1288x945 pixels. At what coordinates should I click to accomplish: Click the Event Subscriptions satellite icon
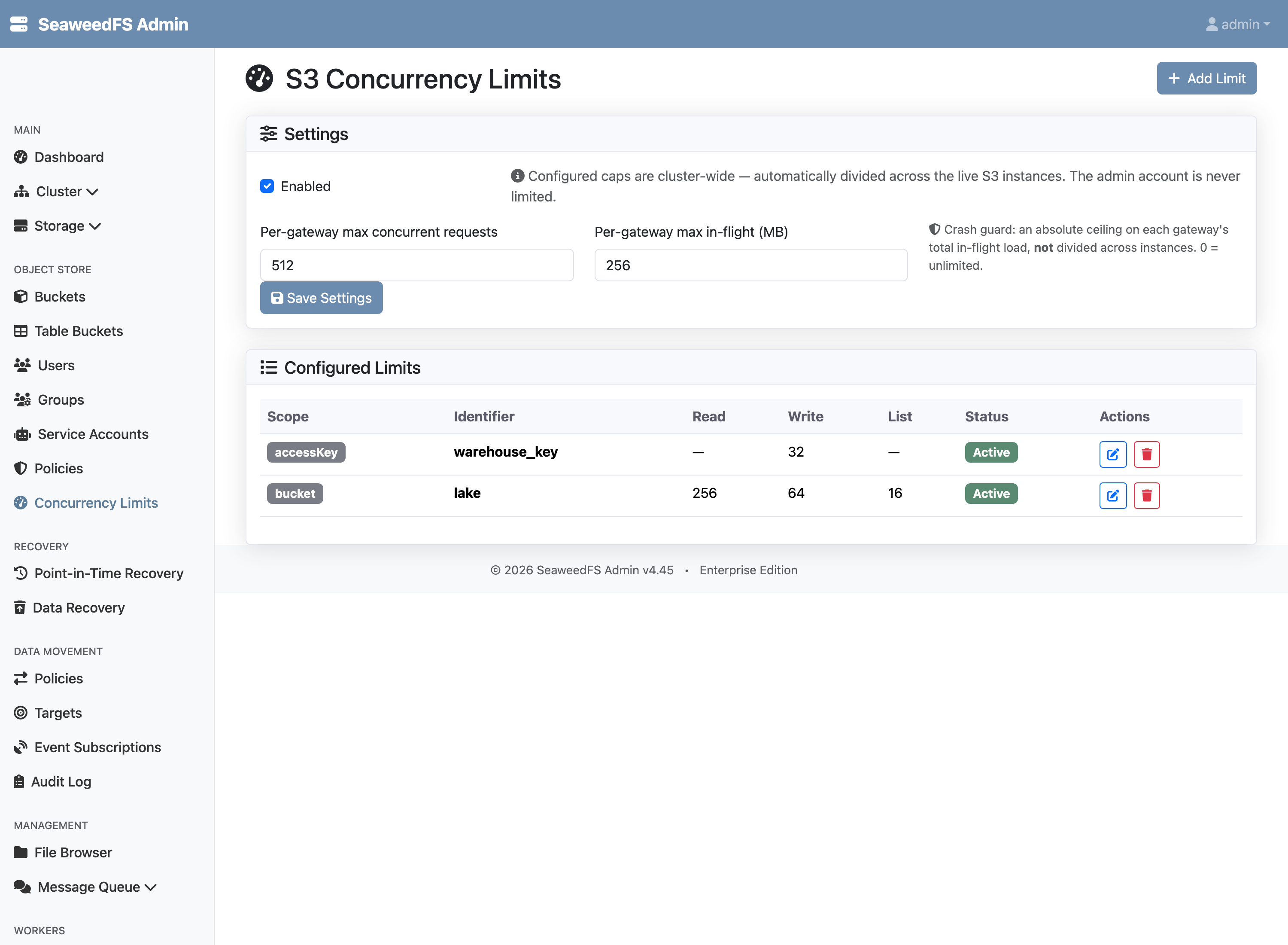[x=21, y=747]
